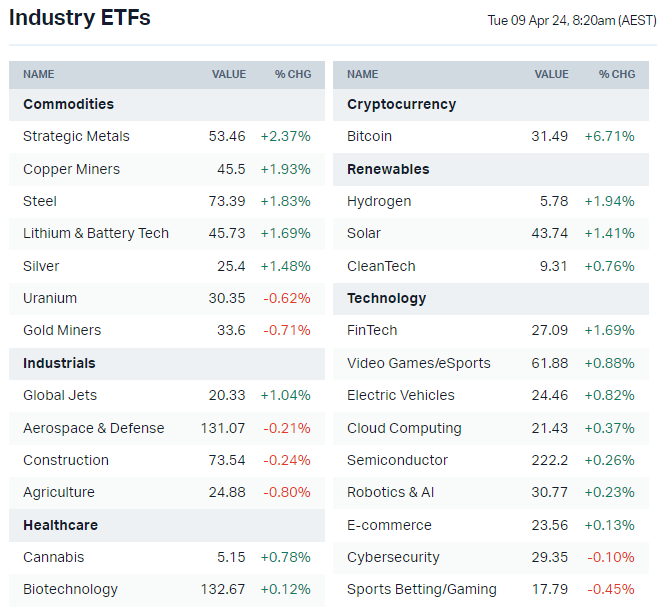Image resolution: width=665 pixels, height=610 pixels.
Task: Click the Strategic Metals ETF link
Action: 76,136
